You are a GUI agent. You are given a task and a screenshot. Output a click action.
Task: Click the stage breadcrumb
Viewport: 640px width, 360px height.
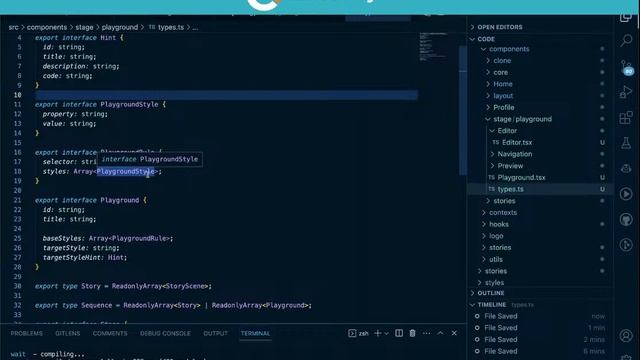click(x=84, y=27)
